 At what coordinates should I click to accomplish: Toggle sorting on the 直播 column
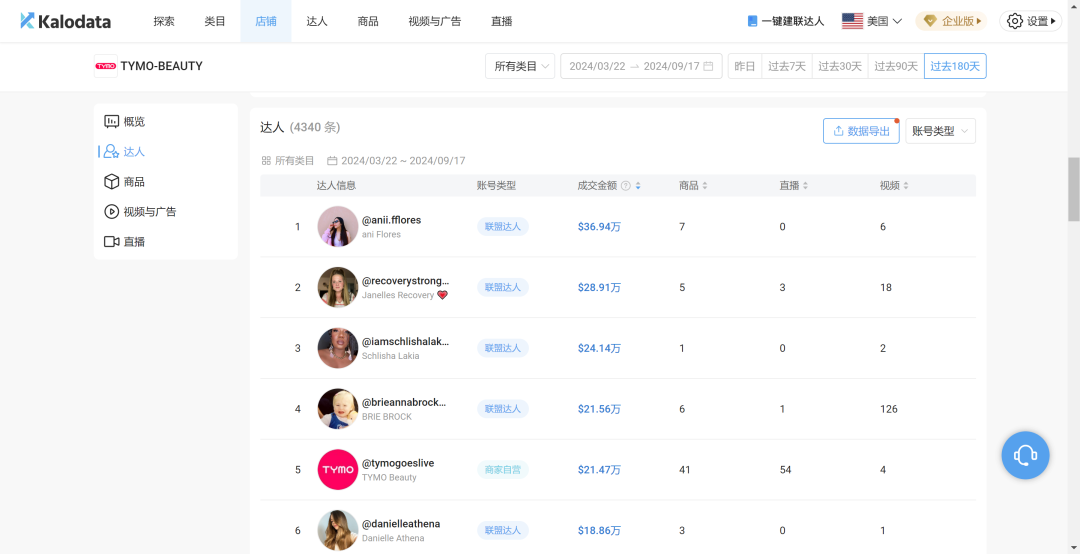point(804,186)
